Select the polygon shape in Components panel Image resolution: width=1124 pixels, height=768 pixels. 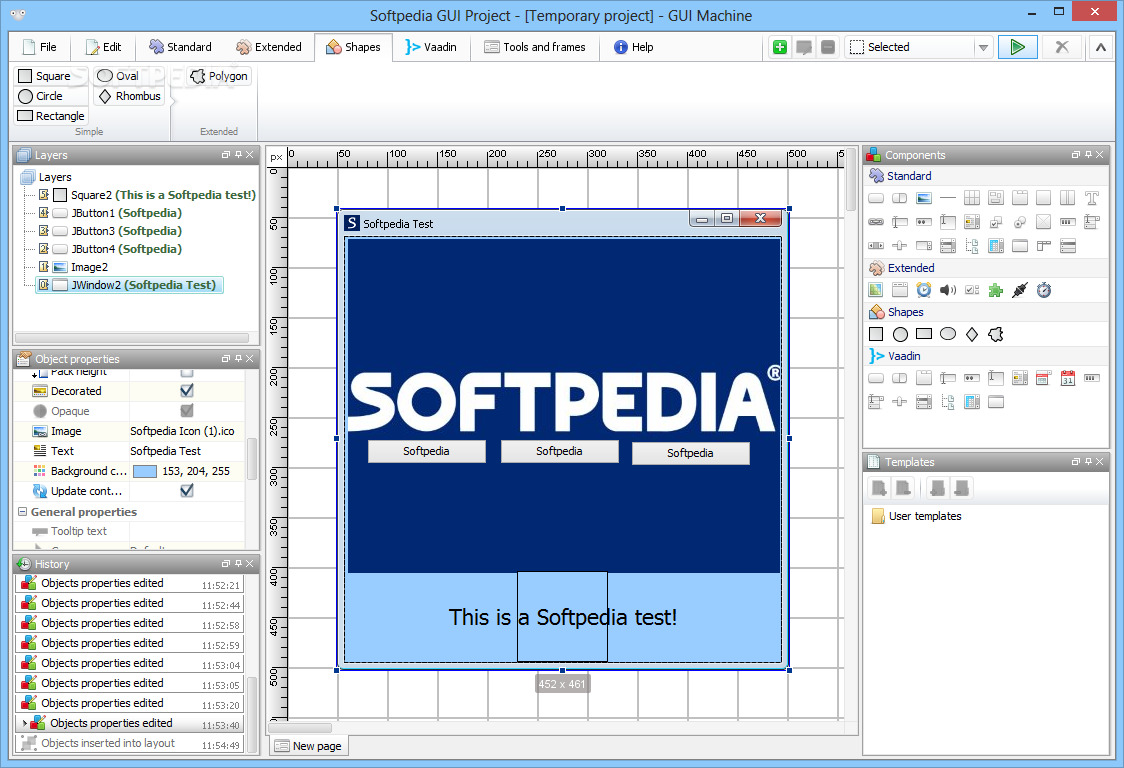coord(996,334)
